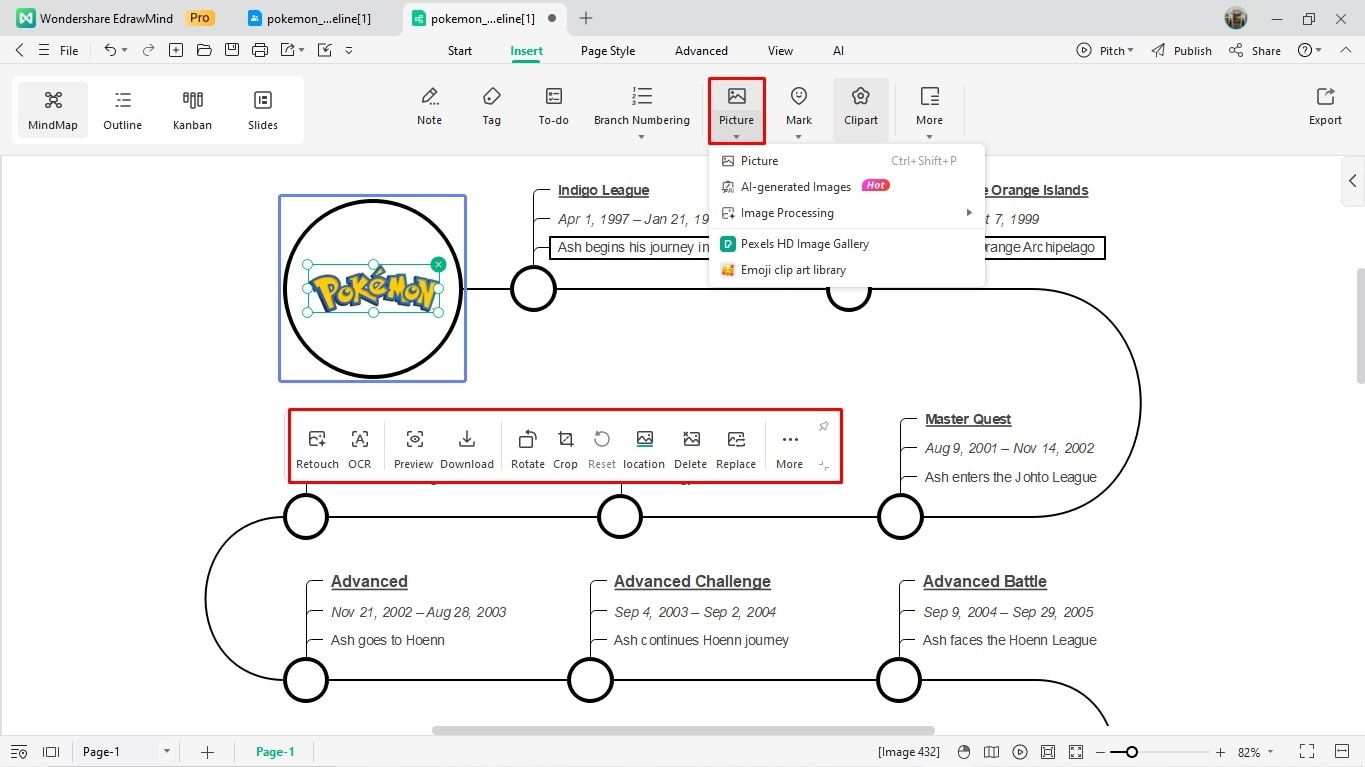Start slideshow play from status bar
This screenshot has width=1365, height=767.
[1020, 752]
